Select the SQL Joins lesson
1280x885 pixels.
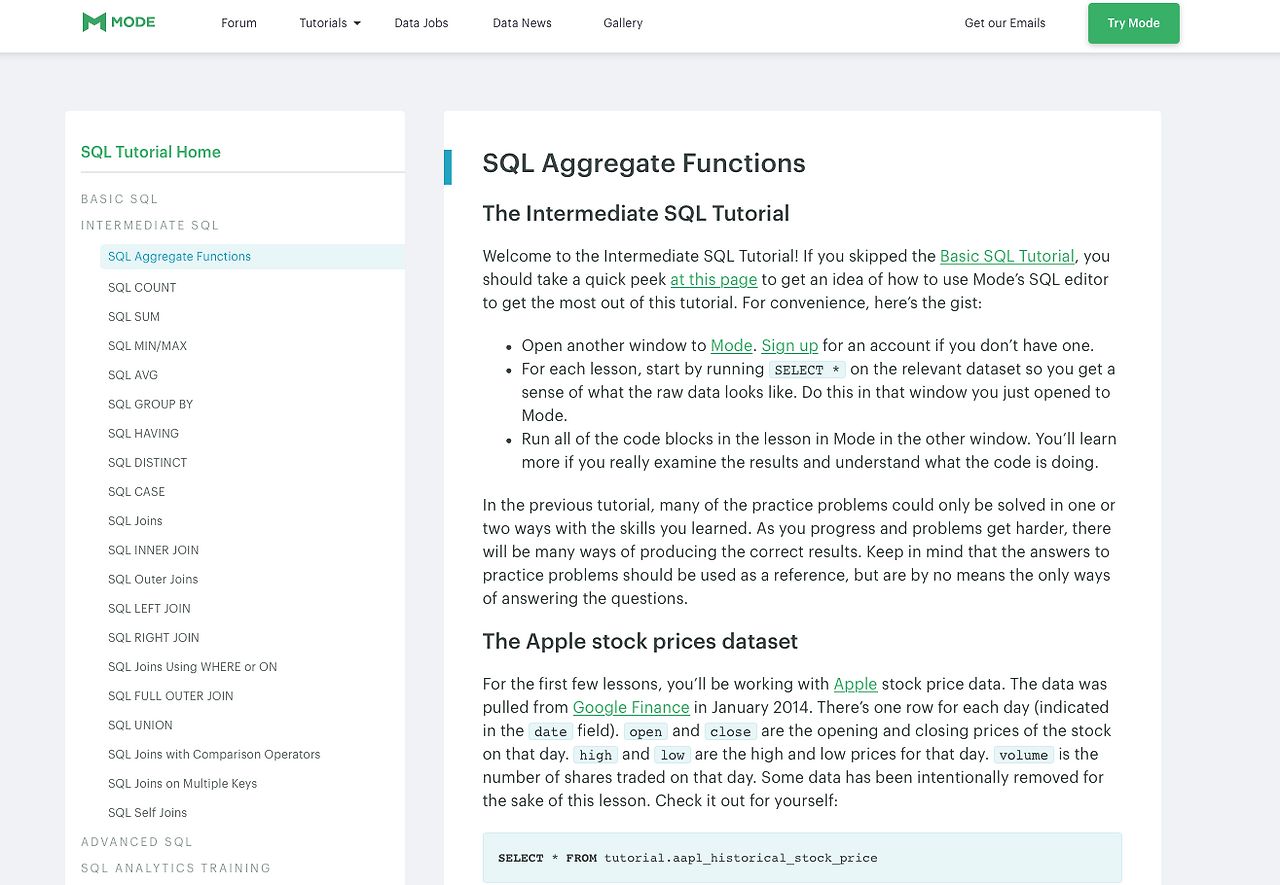(135, 521)
